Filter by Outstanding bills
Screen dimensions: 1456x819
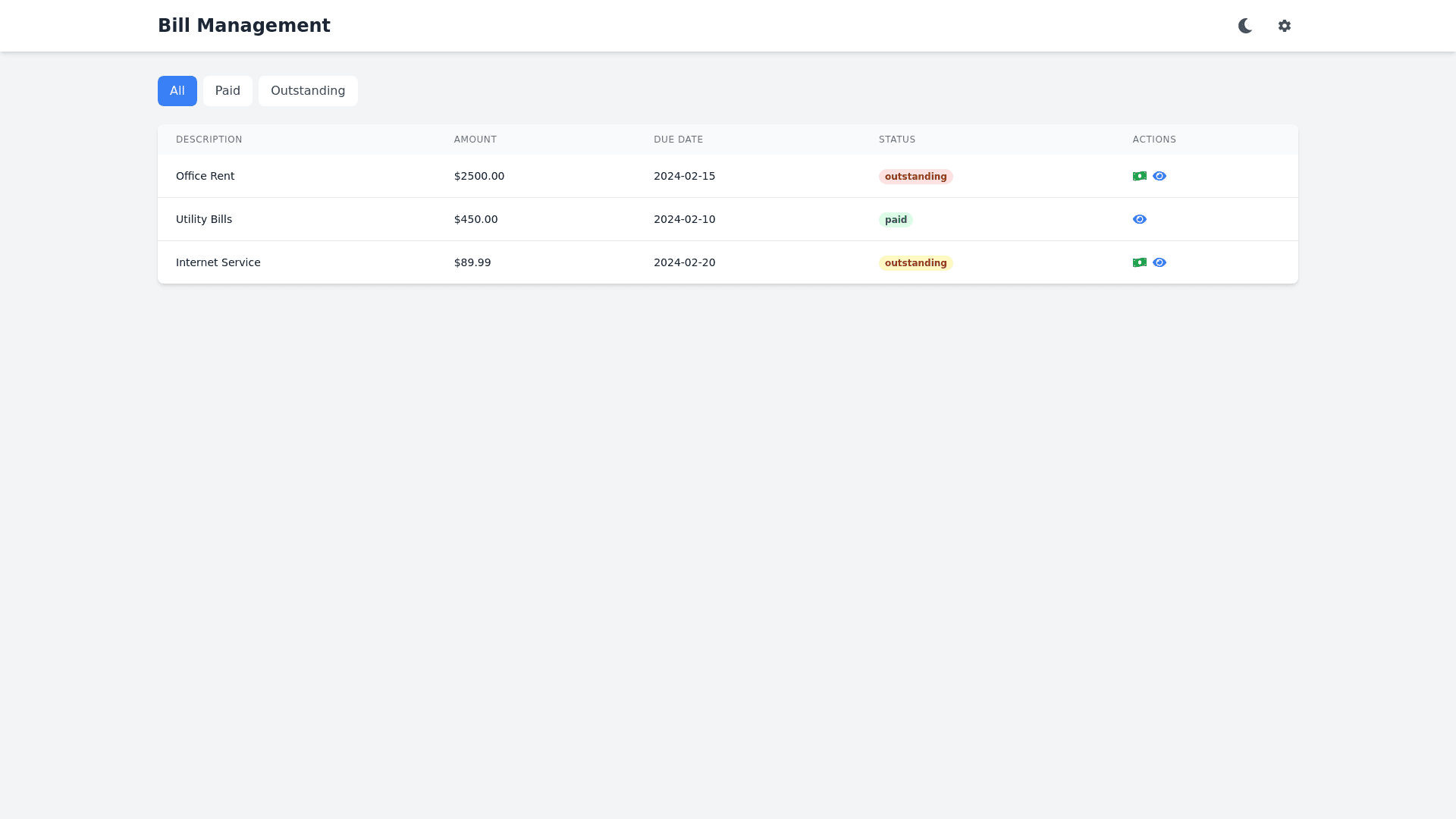[x=308, y=91]
